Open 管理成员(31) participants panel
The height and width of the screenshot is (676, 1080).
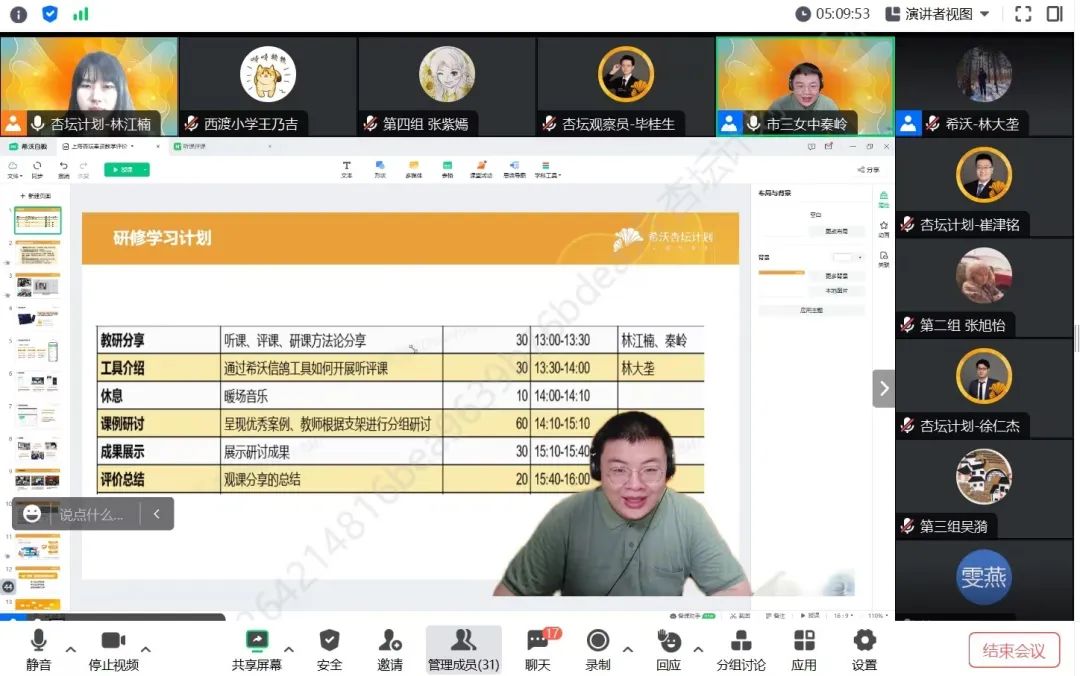tap(464, 650)
